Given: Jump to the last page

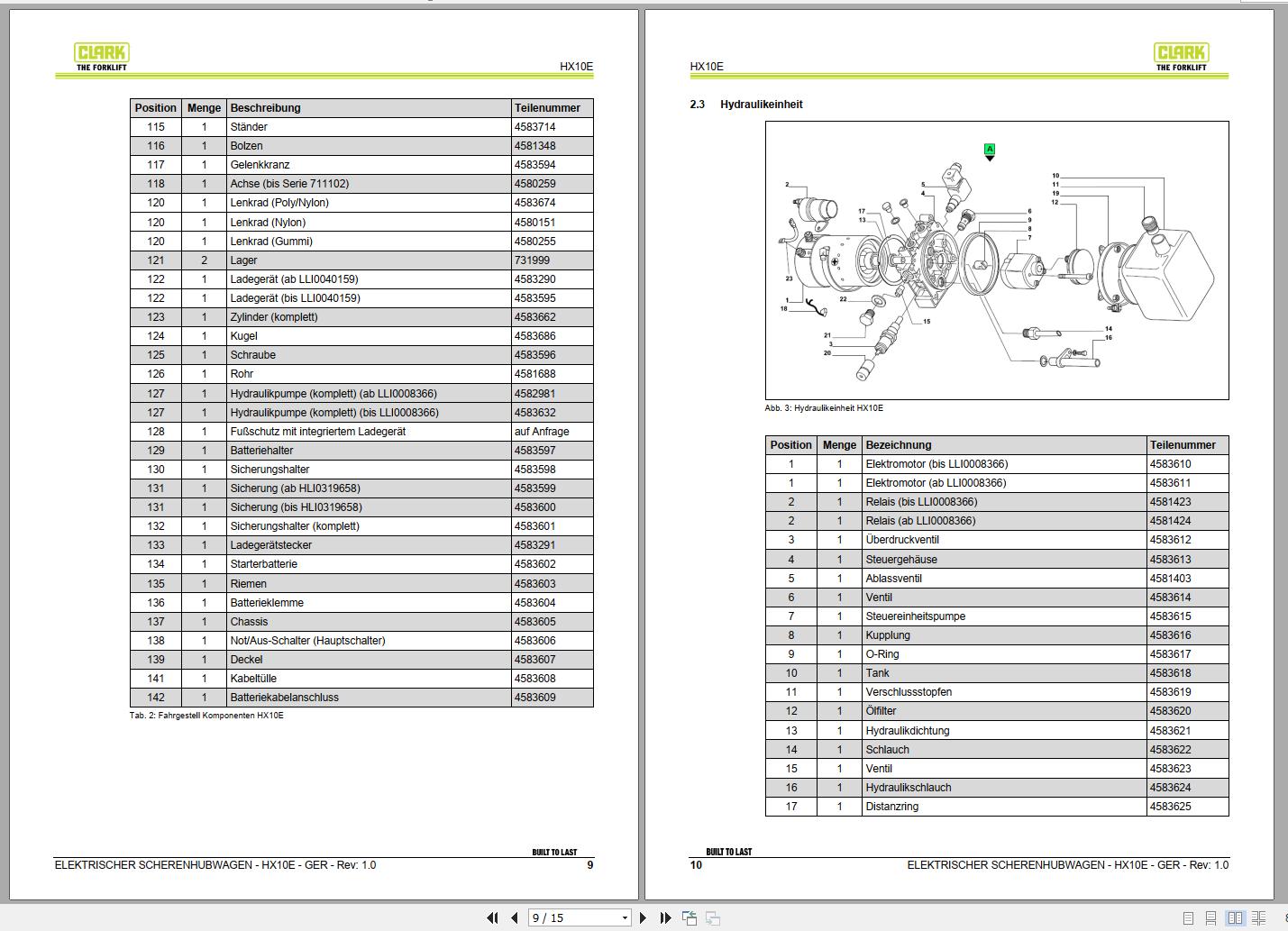Looking at the screenshot, I should (x=665, y=917).
